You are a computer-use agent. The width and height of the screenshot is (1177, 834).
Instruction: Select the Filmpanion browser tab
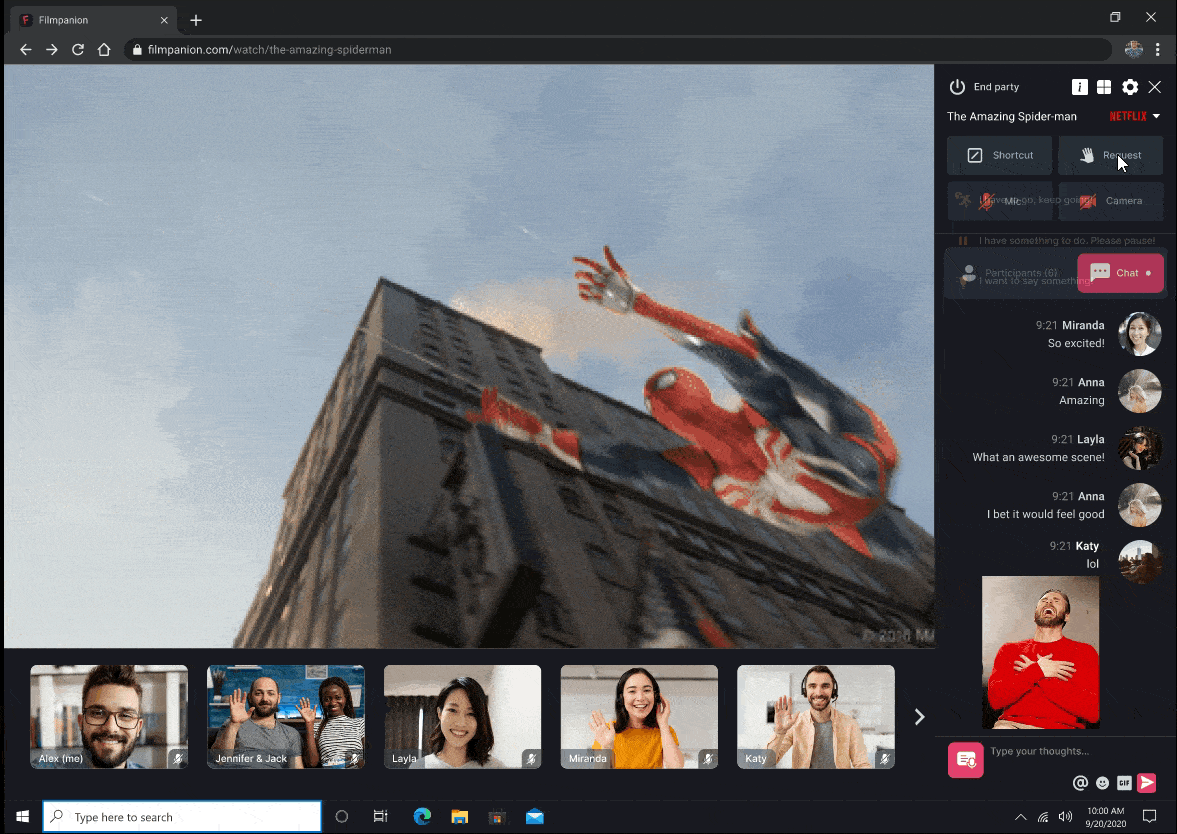pos(94,20)
